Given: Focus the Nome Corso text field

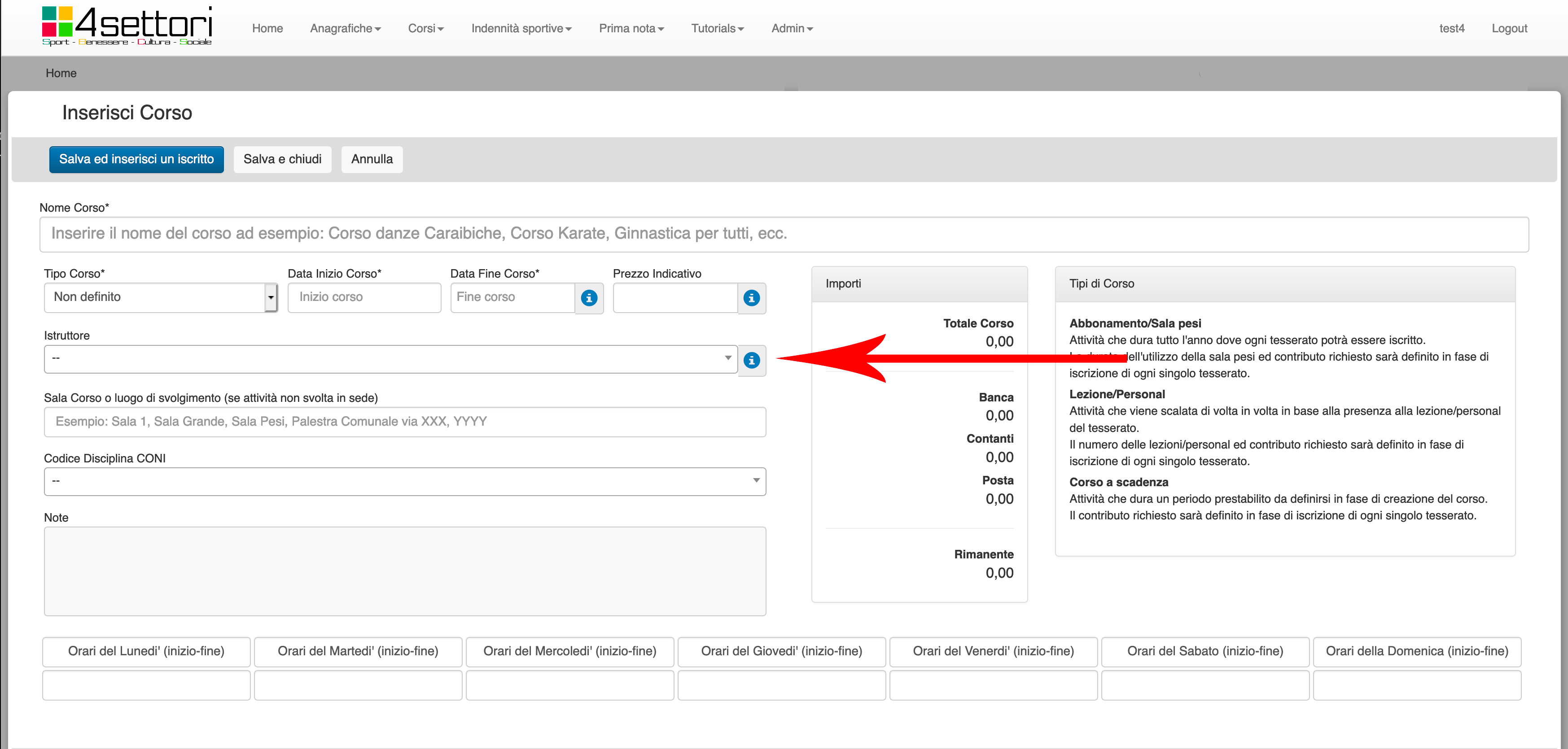Looking at the screenshot, I should 784,234.
